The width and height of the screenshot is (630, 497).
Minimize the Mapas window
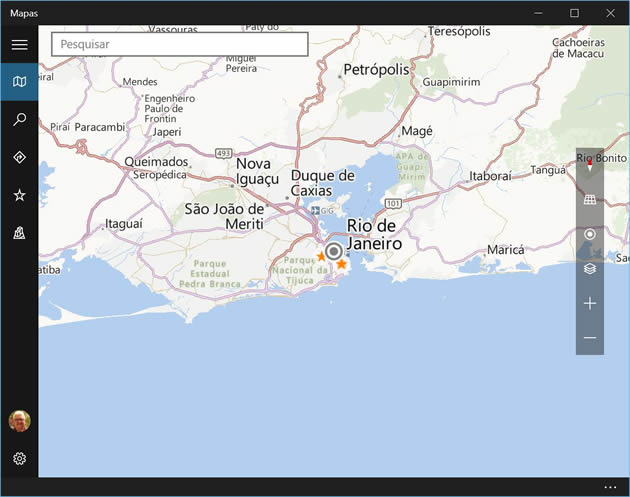538,13
